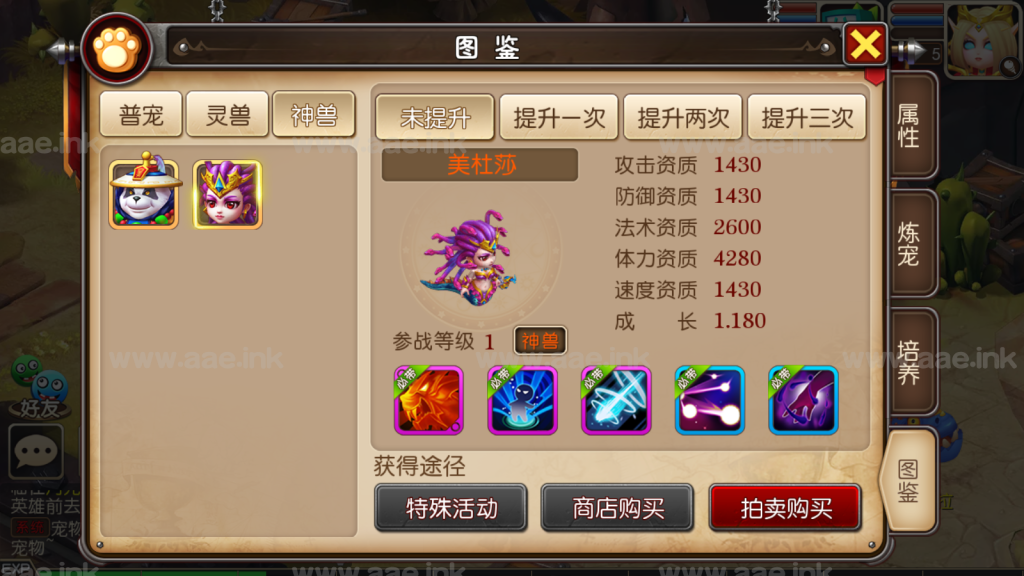Click the 特殊活动 button
The width and height of the screenshot is (1024, 576).
(451, 507)
